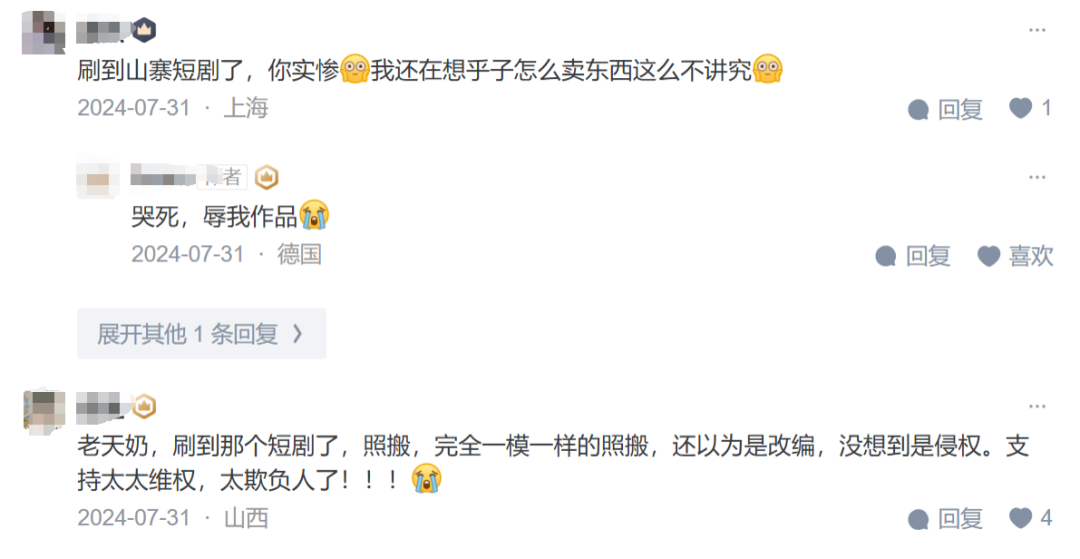Open more options for the Shanghai comment
This screenshot has height=559, width=1080.
tap(1037, 30)
